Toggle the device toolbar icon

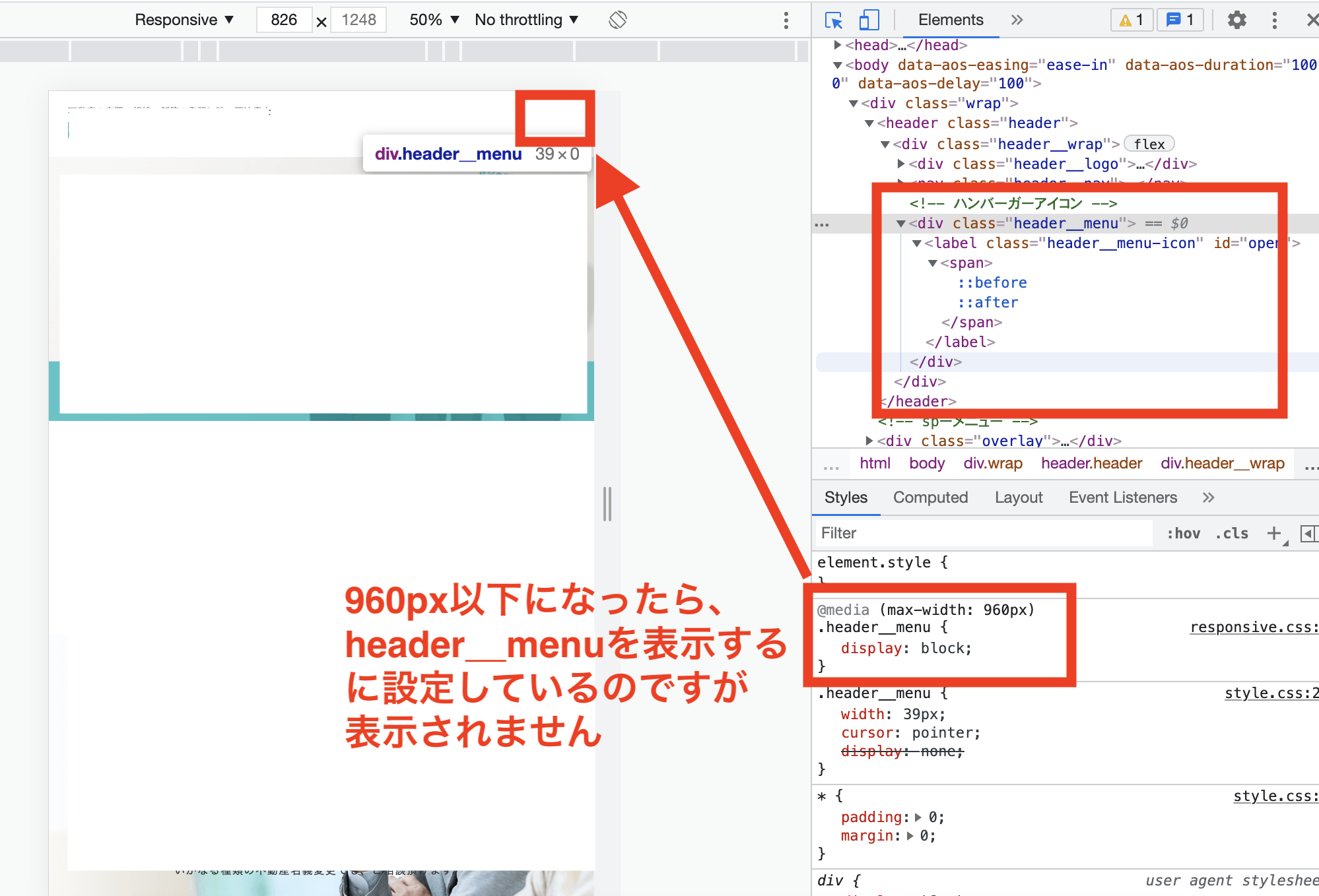[868, 20]
